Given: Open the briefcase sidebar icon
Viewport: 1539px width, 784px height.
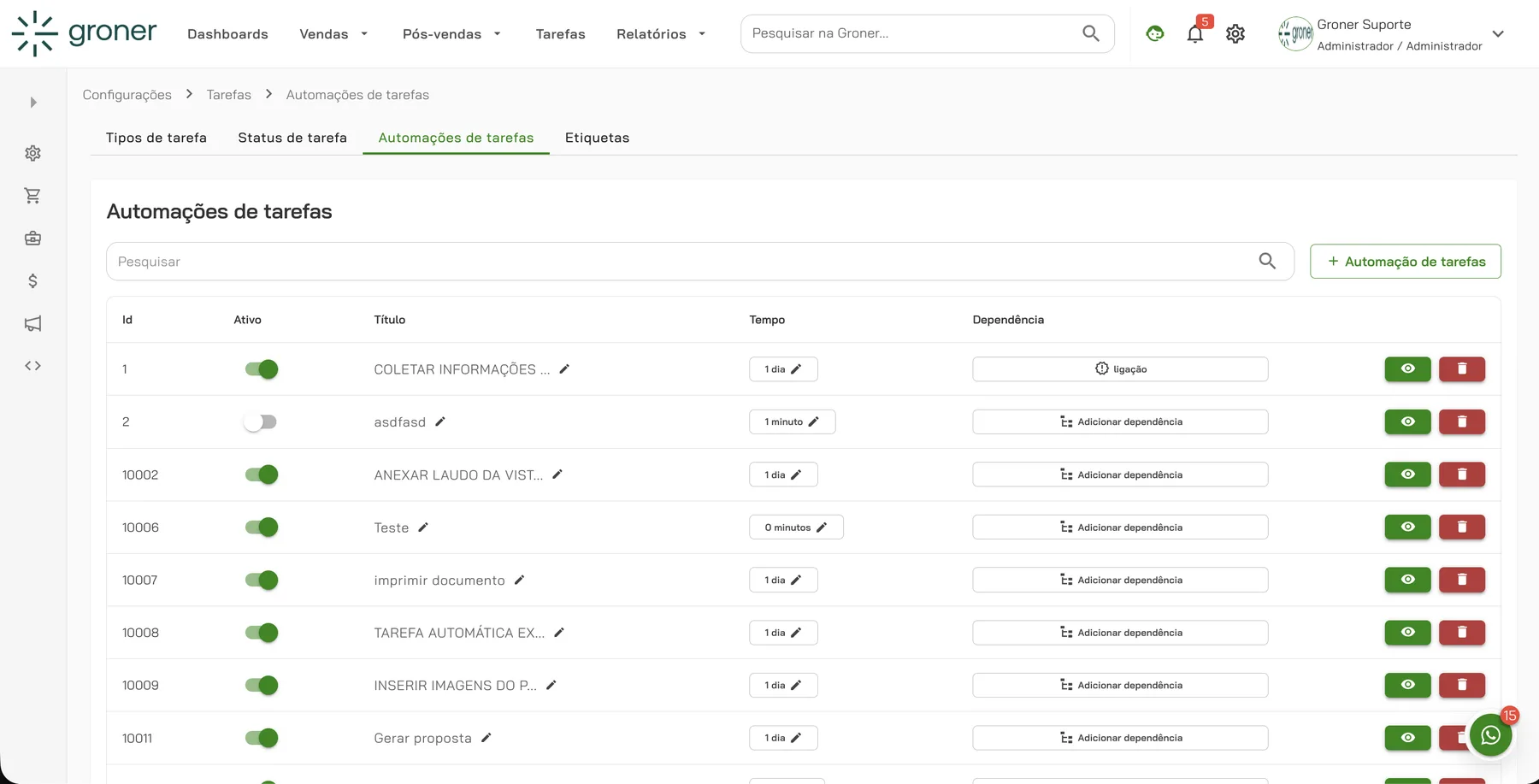Looking at the screenshot, I should 32,239.
